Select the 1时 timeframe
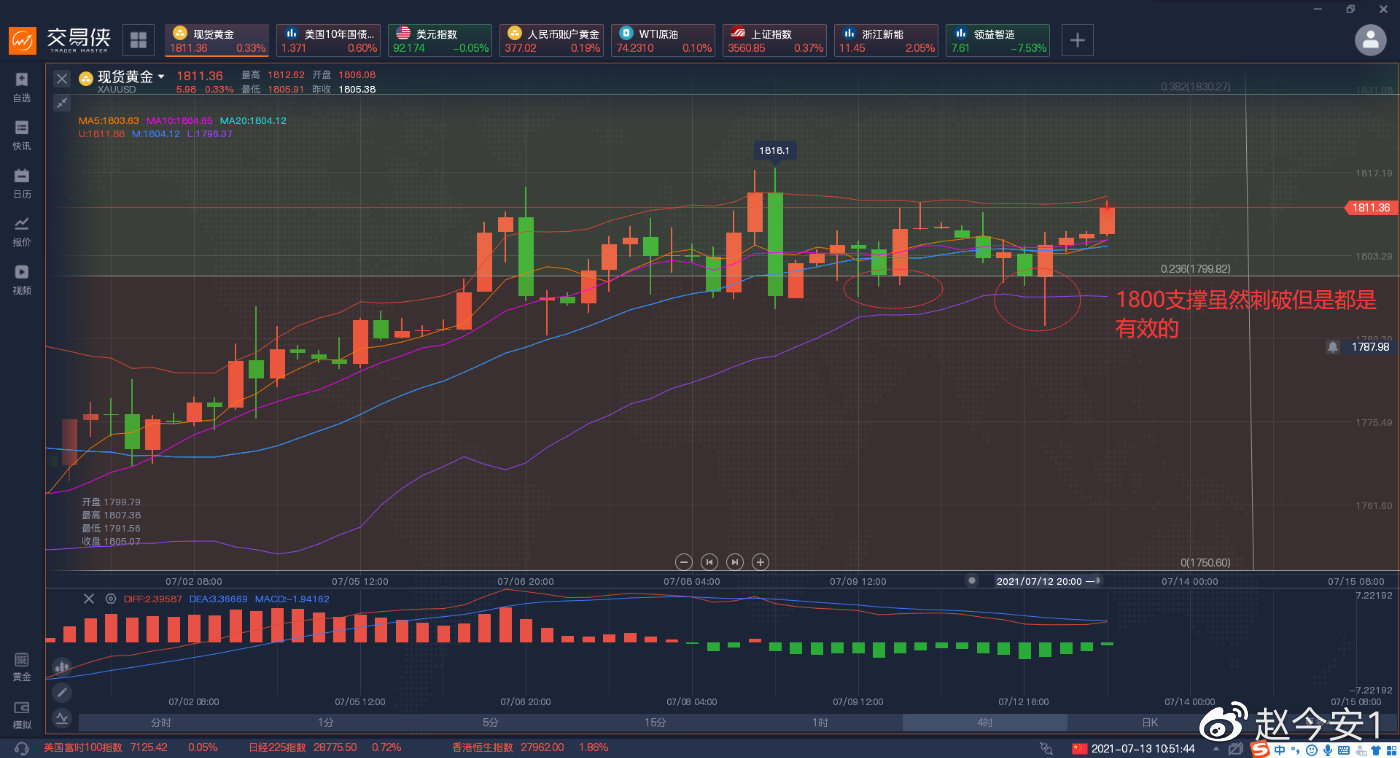The width and height of the screenshot is (1400, 758). coord(820,723)
